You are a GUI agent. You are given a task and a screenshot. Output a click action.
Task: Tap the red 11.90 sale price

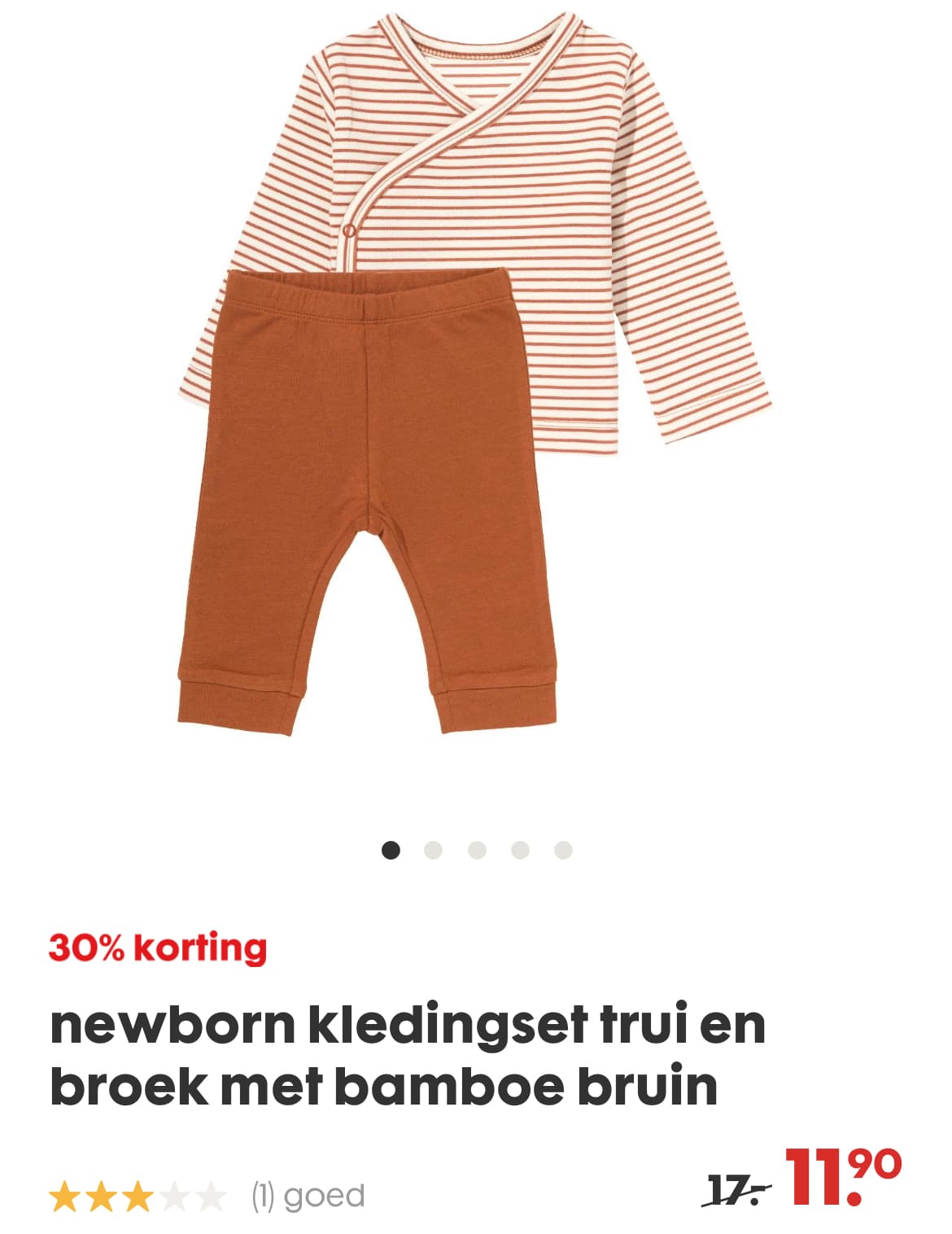[842, 1177]
